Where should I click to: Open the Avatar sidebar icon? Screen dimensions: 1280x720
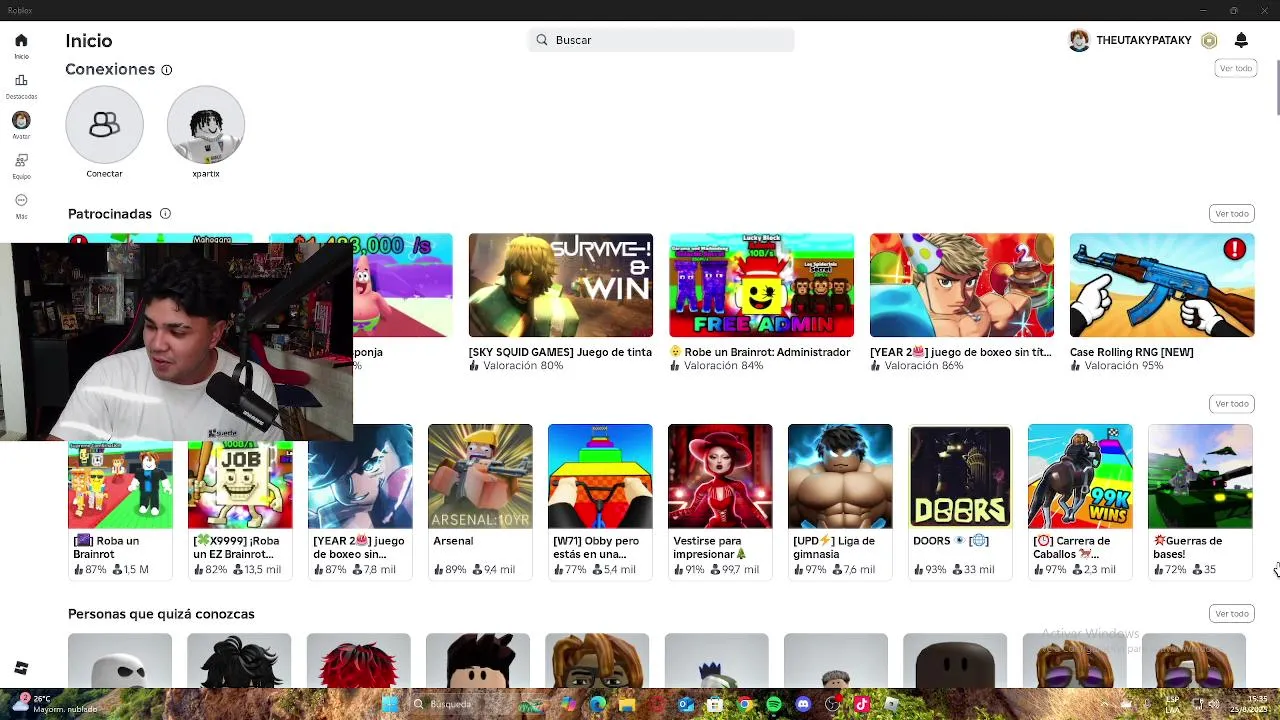[21, 121]
